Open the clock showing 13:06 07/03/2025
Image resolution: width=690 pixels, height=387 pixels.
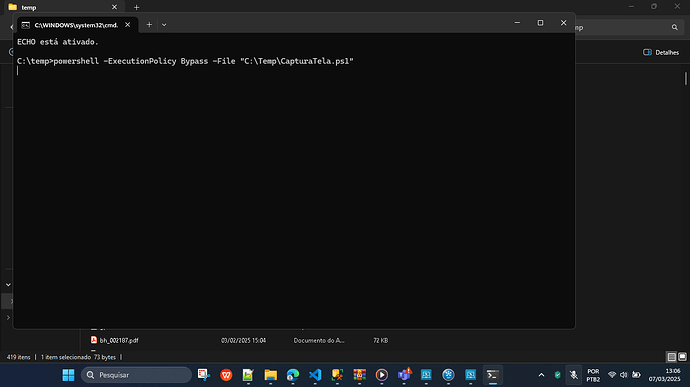pos(664,375)
